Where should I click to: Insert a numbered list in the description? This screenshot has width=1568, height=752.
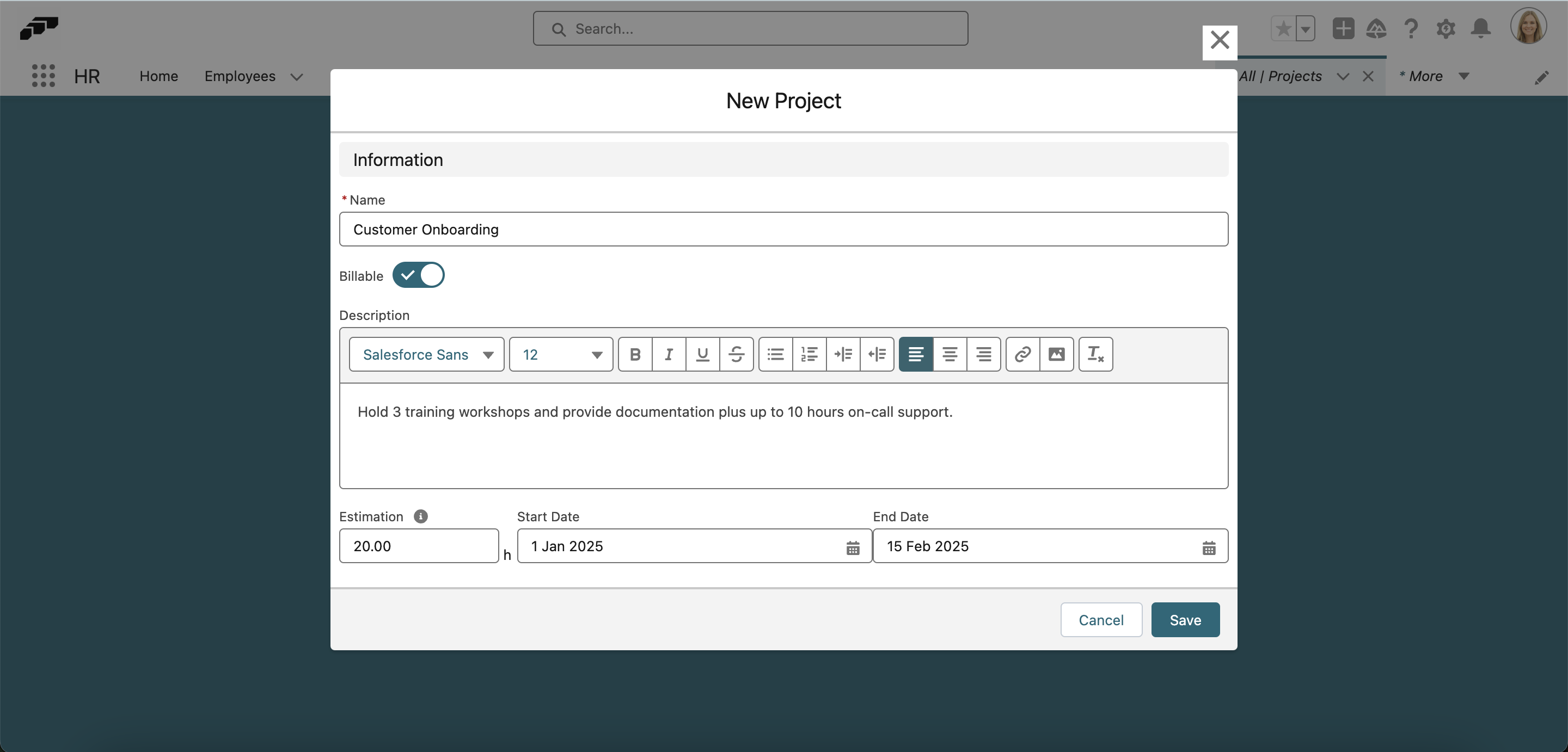click(809, 354)
